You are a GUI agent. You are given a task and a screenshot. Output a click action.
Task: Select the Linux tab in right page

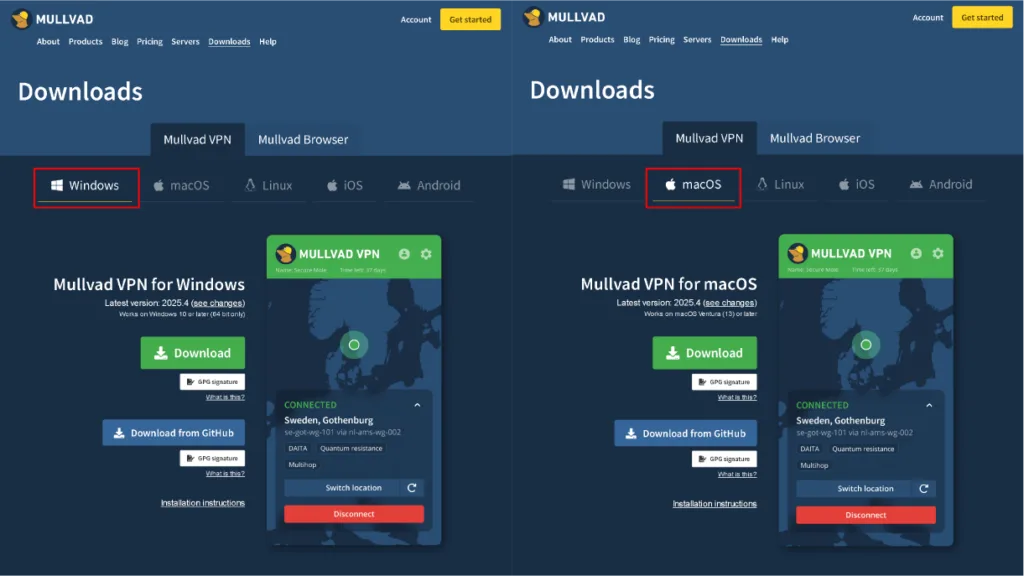[x=780, y=185]
